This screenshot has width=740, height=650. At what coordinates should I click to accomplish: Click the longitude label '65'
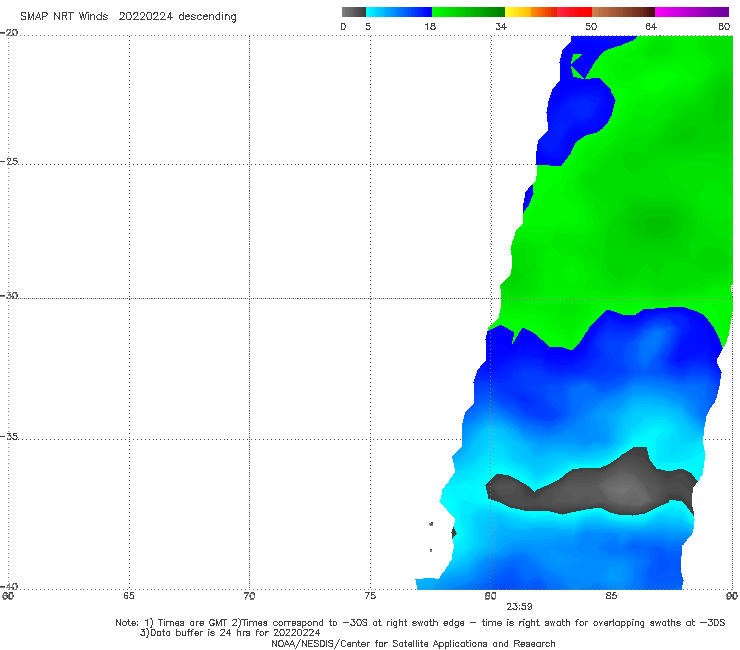point(129,596)
